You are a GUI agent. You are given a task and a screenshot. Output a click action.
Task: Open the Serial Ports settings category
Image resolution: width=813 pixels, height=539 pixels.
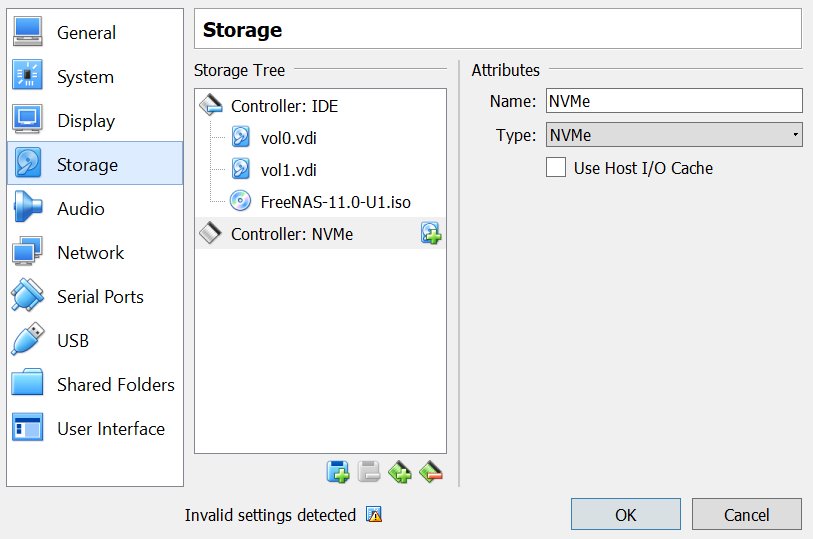point(95,296)
